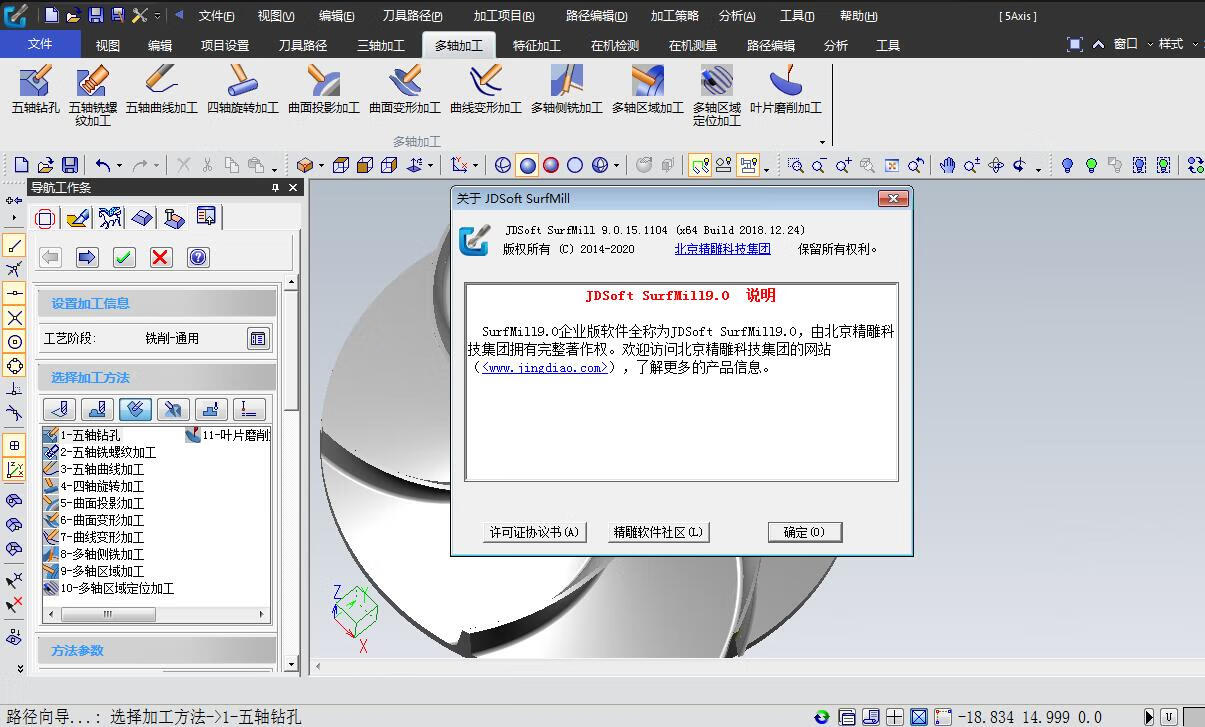This screenshot has height=727, width=1205.
Task: Toggle the hollow circle wireframe mode
Action: [x=575, y=165]
